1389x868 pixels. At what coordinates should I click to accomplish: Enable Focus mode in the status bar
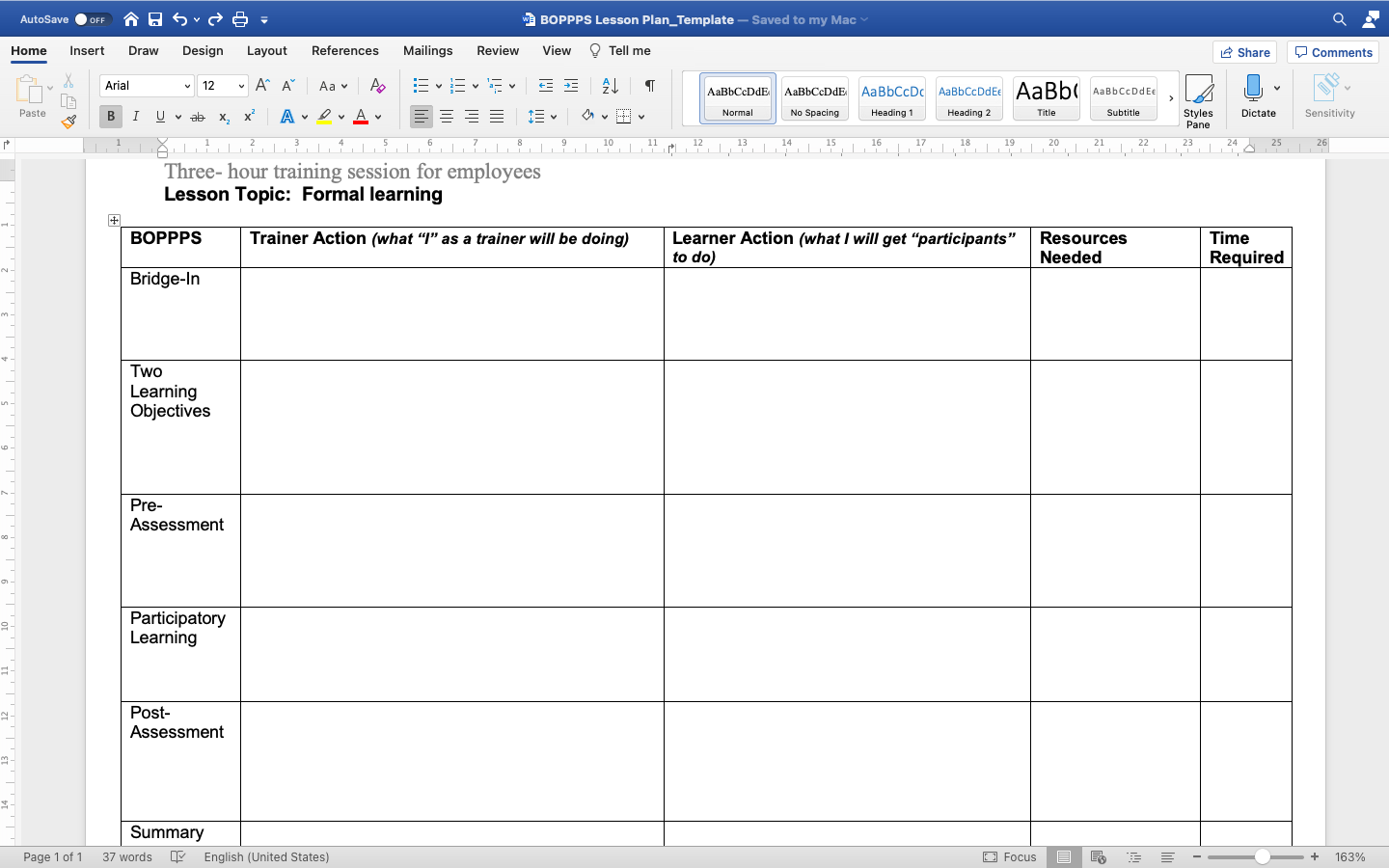[1010, 856]
